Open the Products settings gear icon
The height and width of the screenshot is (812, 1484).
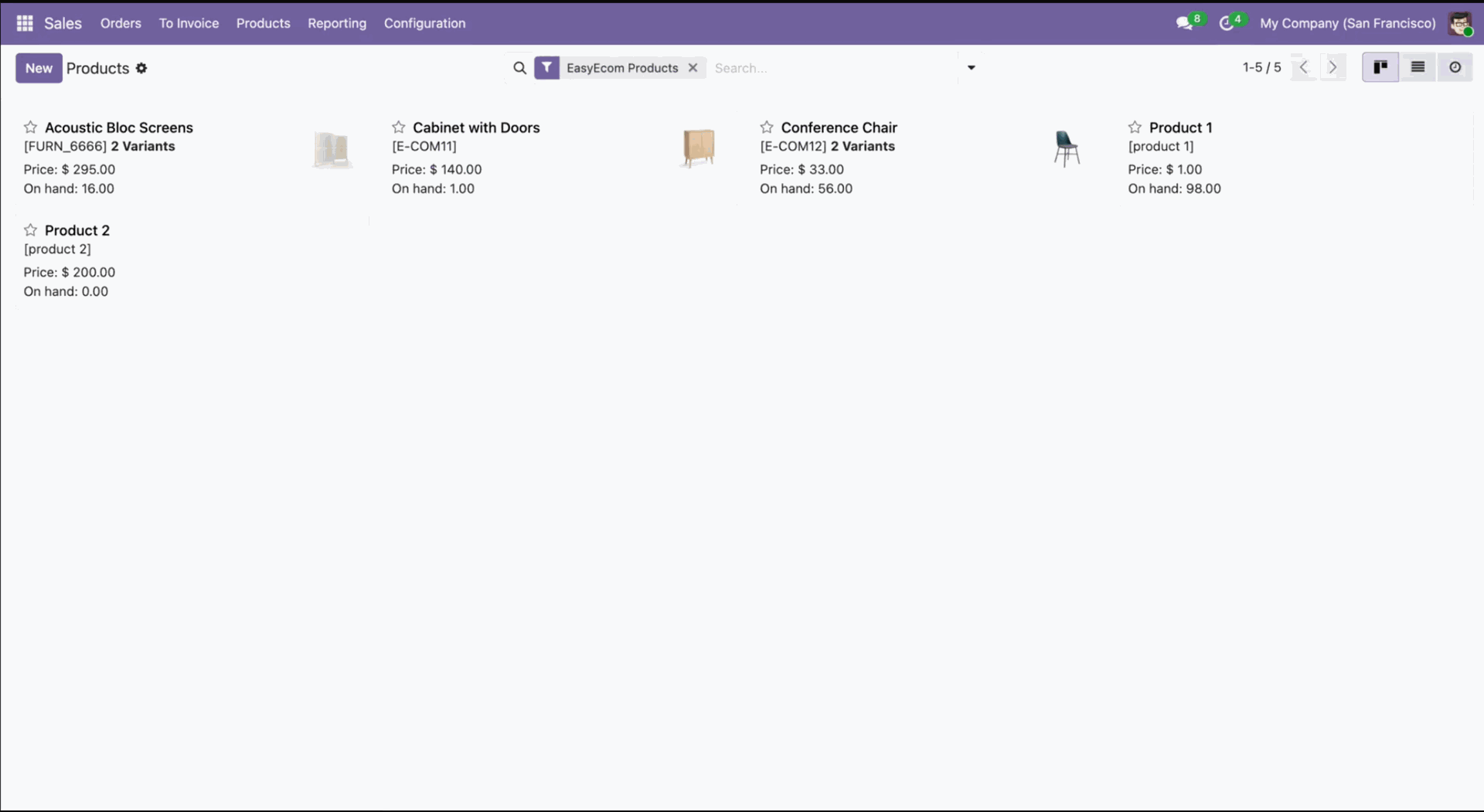(141, 68)
